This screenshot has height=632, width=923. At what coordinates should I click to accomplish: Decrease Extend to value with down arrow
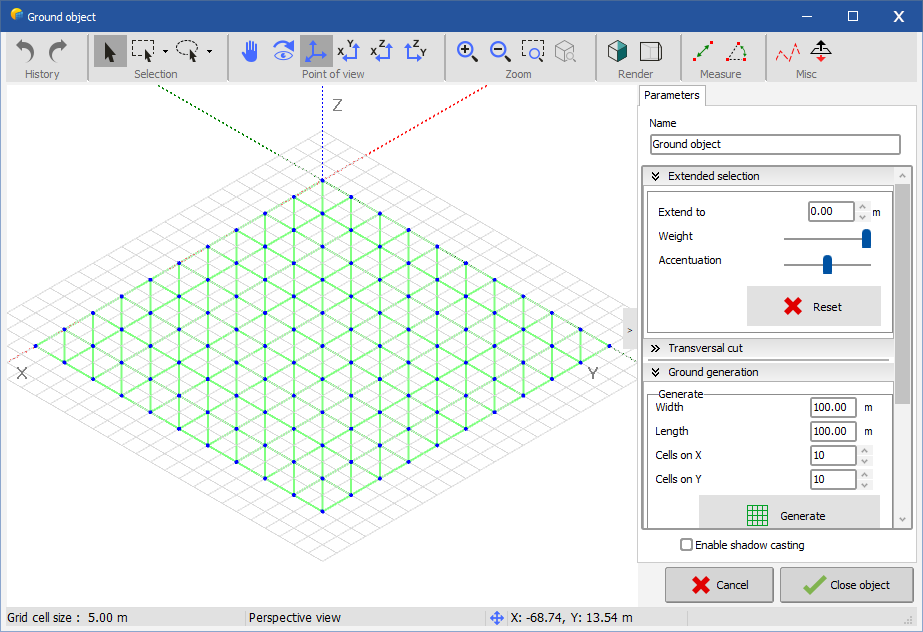tap(862, 217)
